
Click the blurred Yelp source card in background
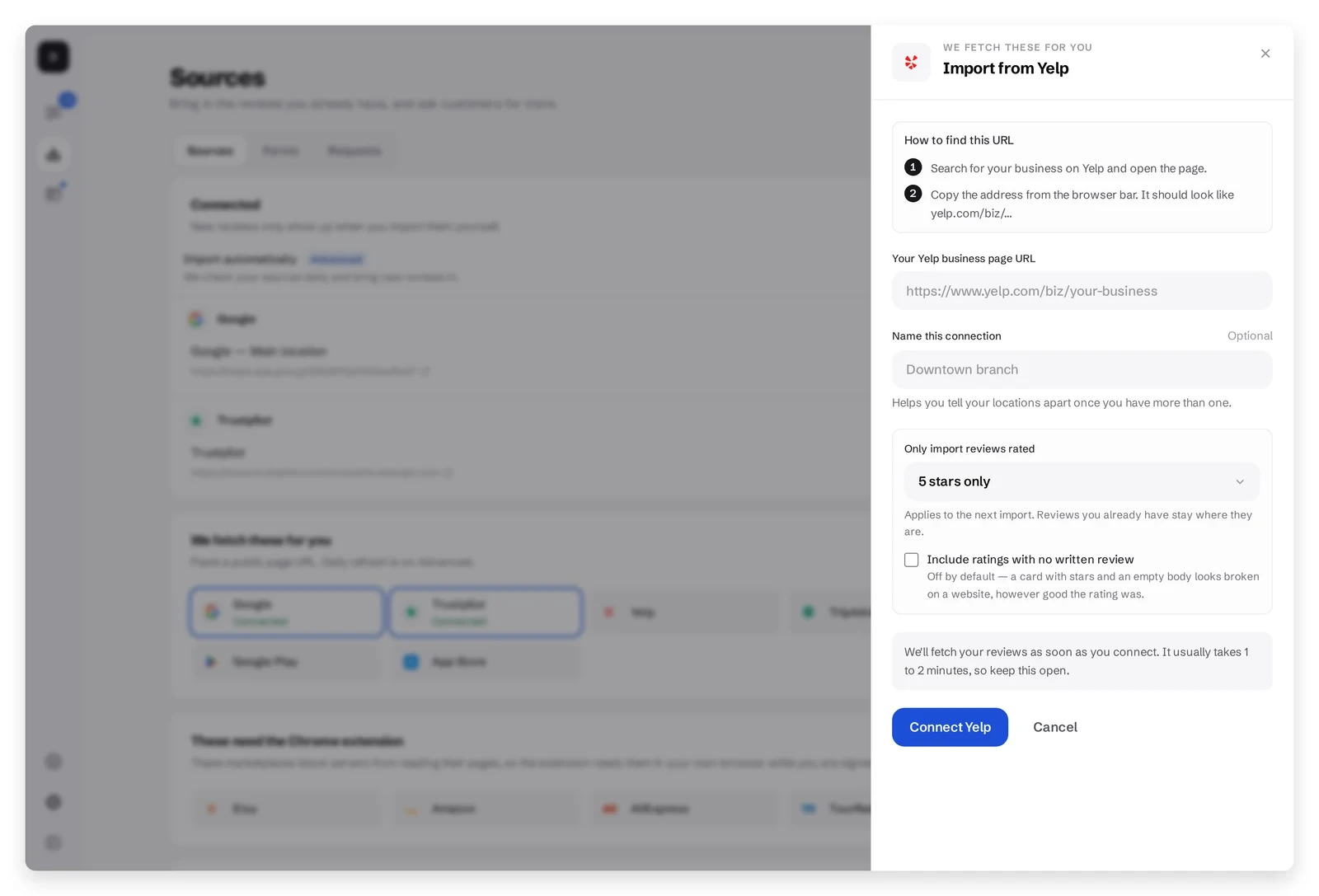[x=684, y=612]
